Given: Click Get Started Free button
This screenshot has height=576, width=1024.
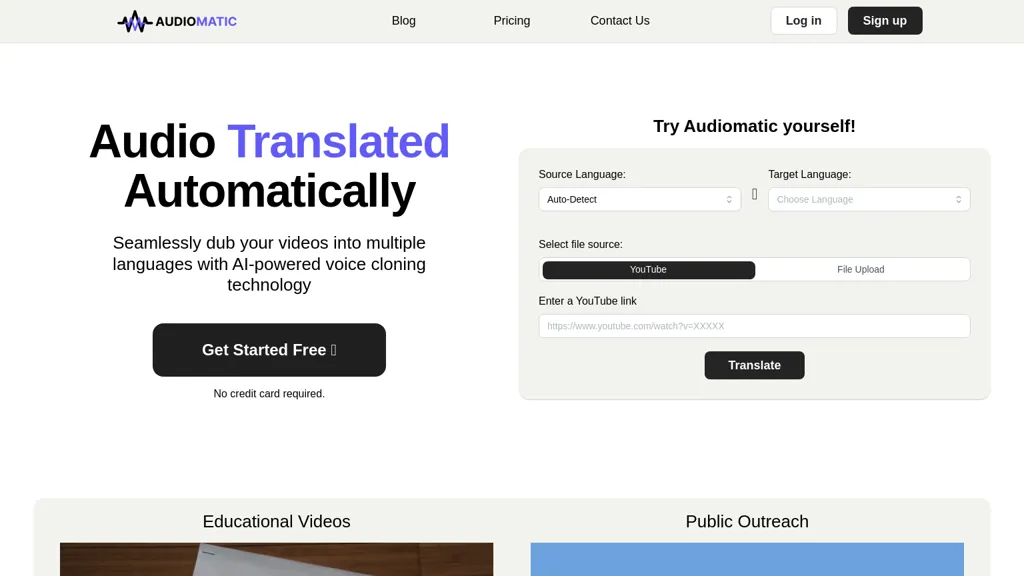Looking at the screenshot, I should [x=269, y=349].
